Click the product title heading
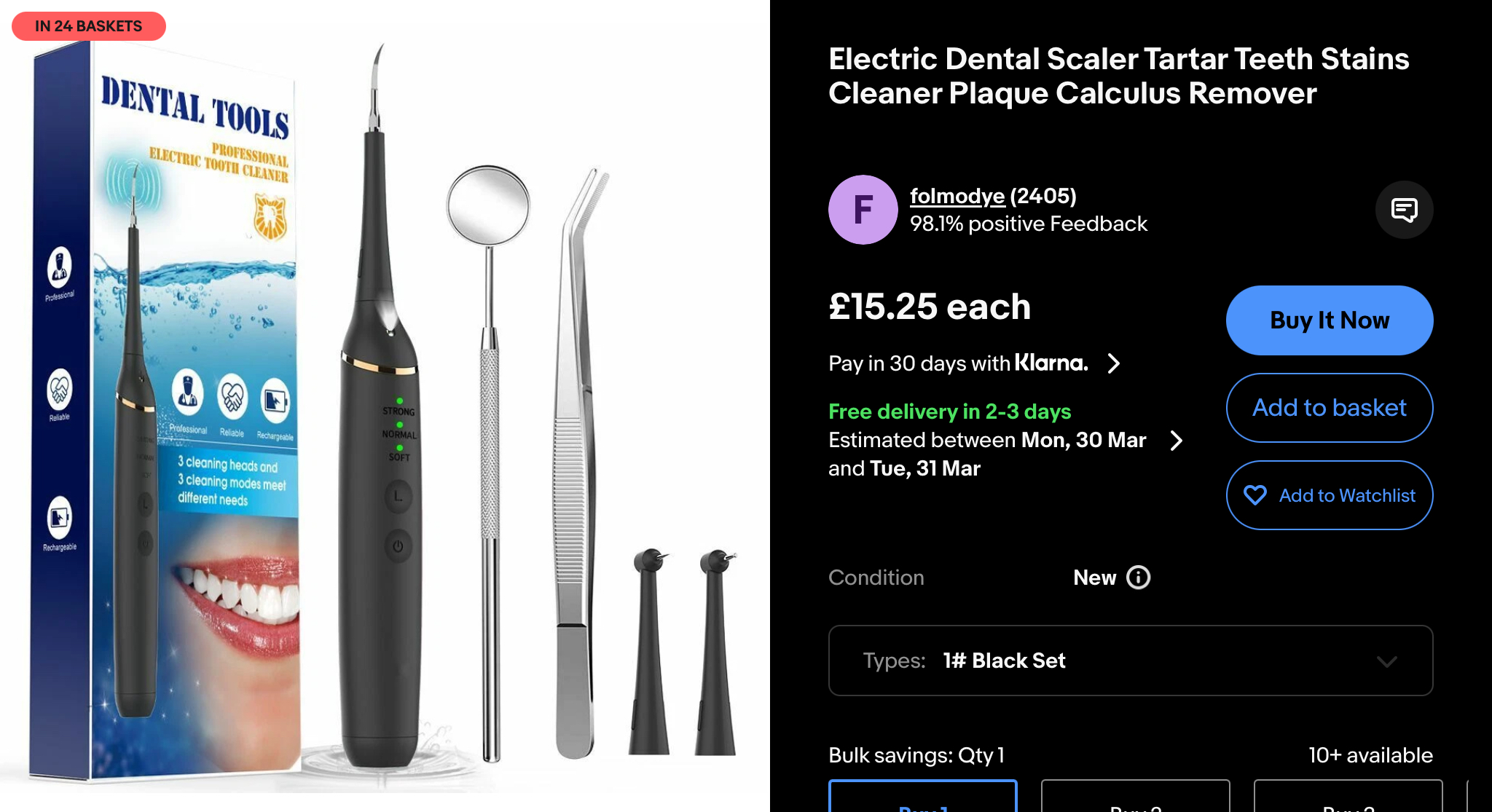 (x=1119, y=76)
